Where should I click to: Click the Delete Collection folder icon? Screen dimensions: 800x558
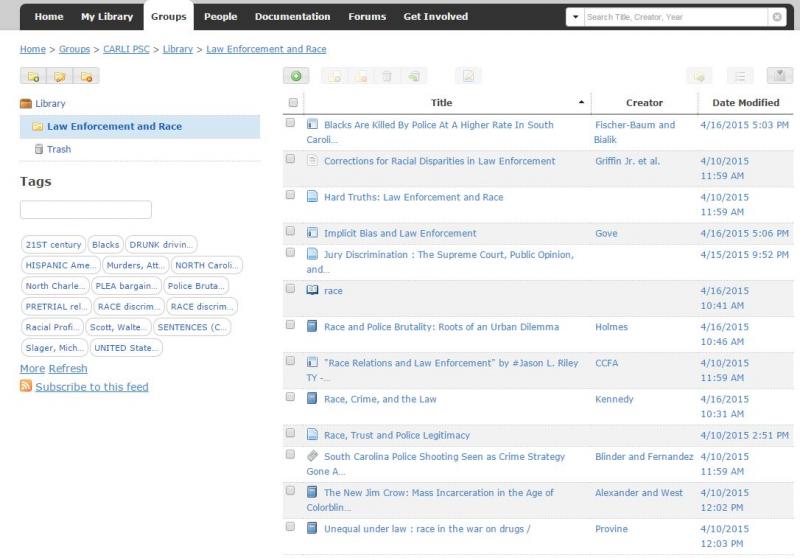click(86, 76)
